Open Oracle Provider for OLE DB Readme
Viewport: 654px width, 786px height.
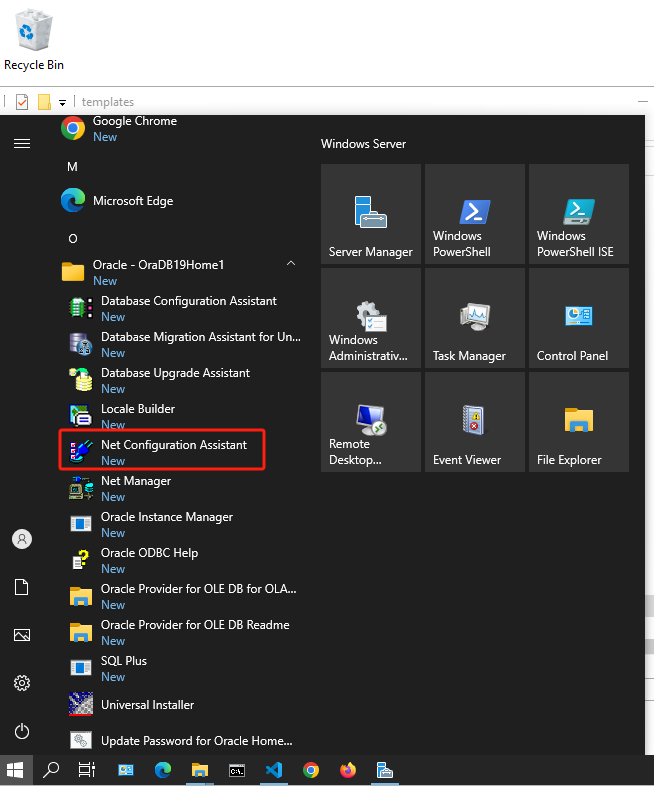click(x=183, y=632)
